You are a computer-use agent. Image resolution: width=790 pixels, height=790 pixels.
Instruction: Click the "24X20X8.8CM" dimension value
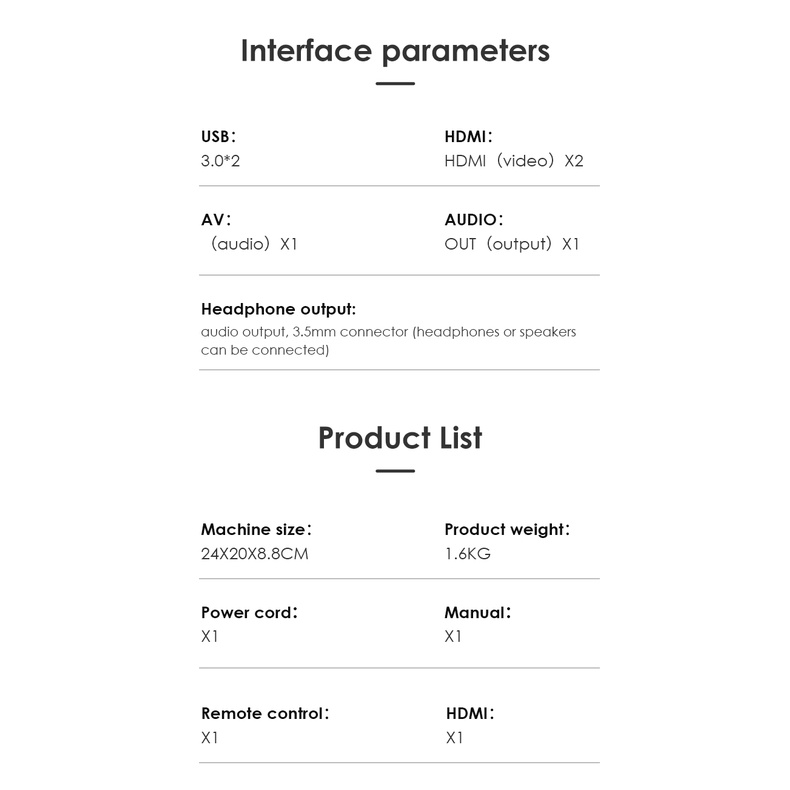[x=254, y=554]
